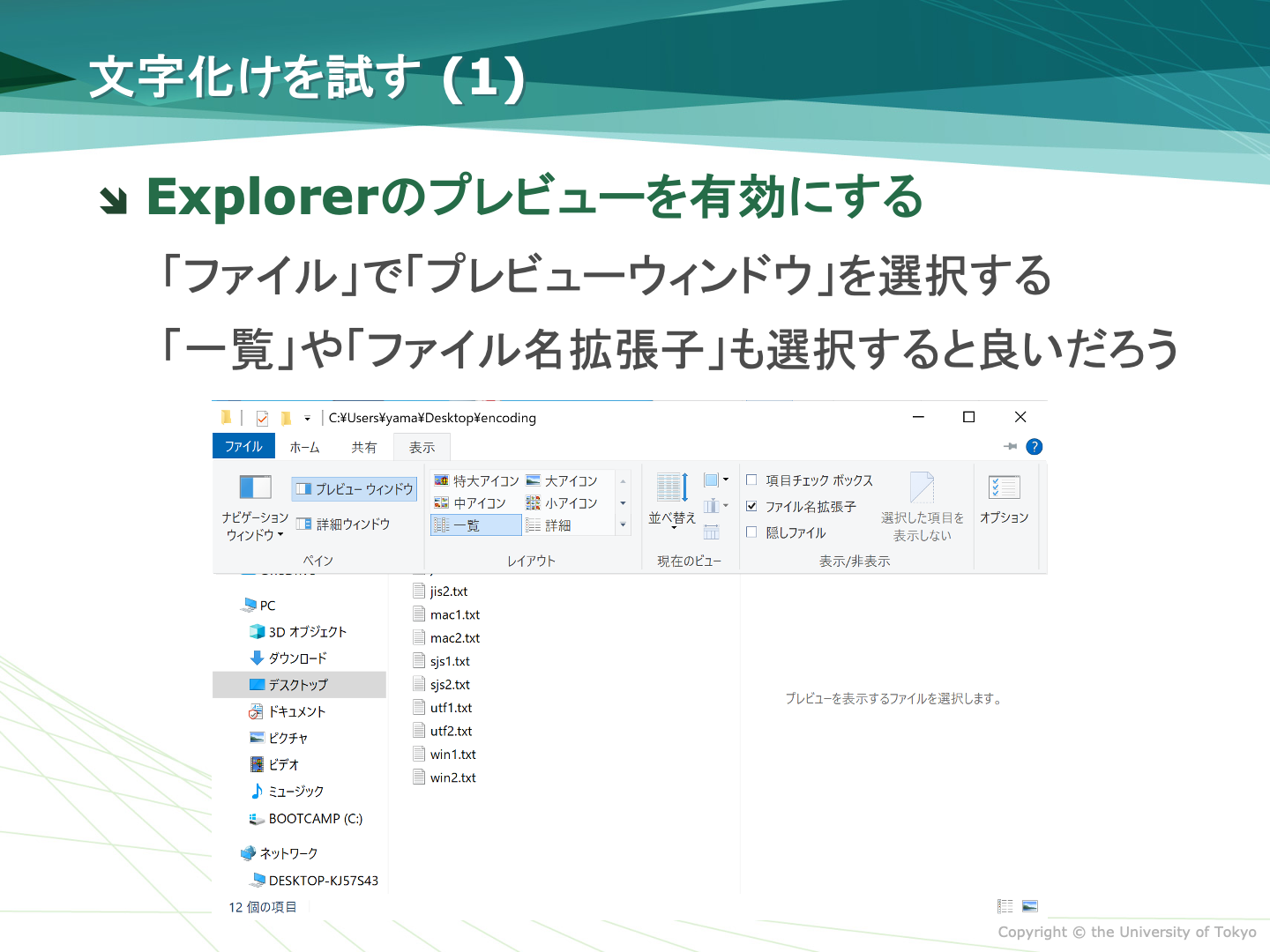Expand the layout gallery more options

(x=623, y=524)
